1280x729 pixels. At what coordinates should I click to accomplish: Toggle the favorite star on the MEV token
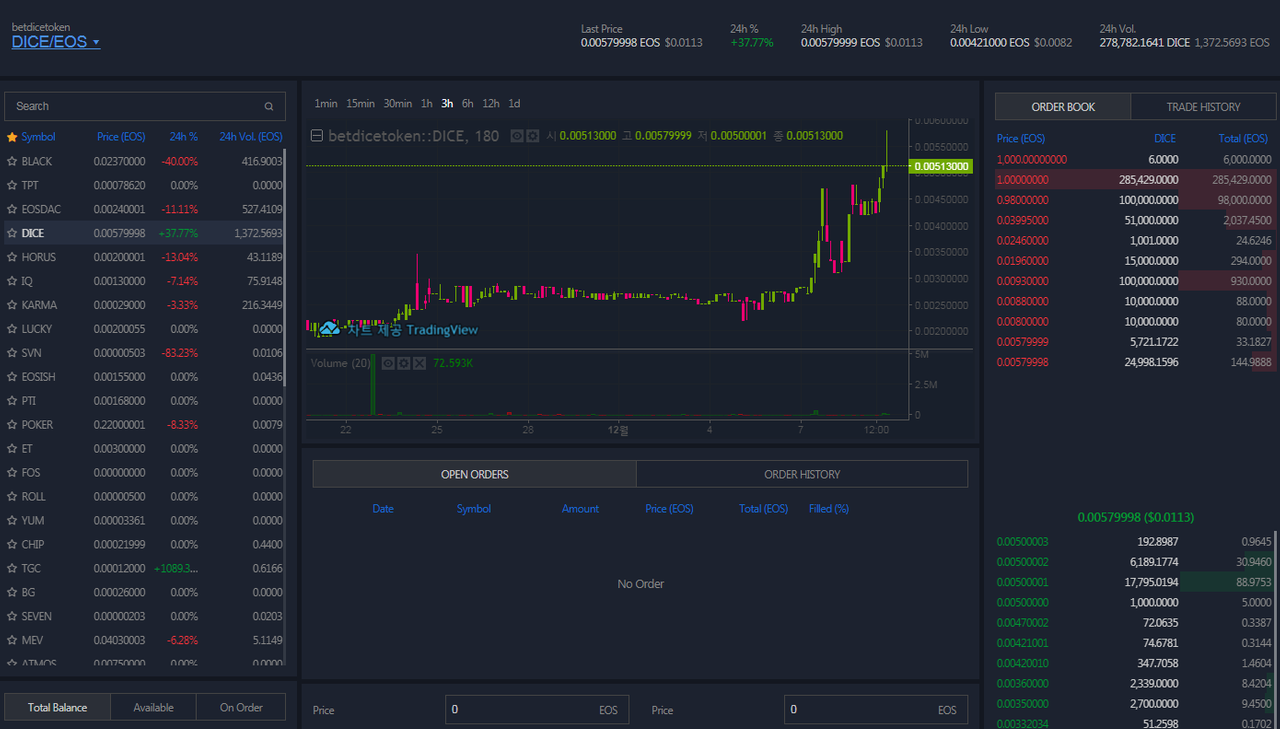click(12, 640)
